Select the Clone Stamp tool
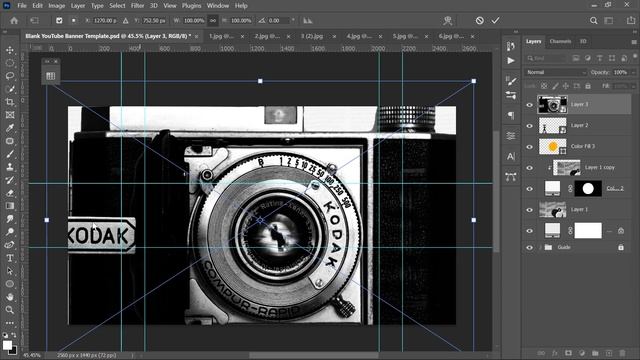The height and width of the screenshot is (360, 640). coord(10,167)
